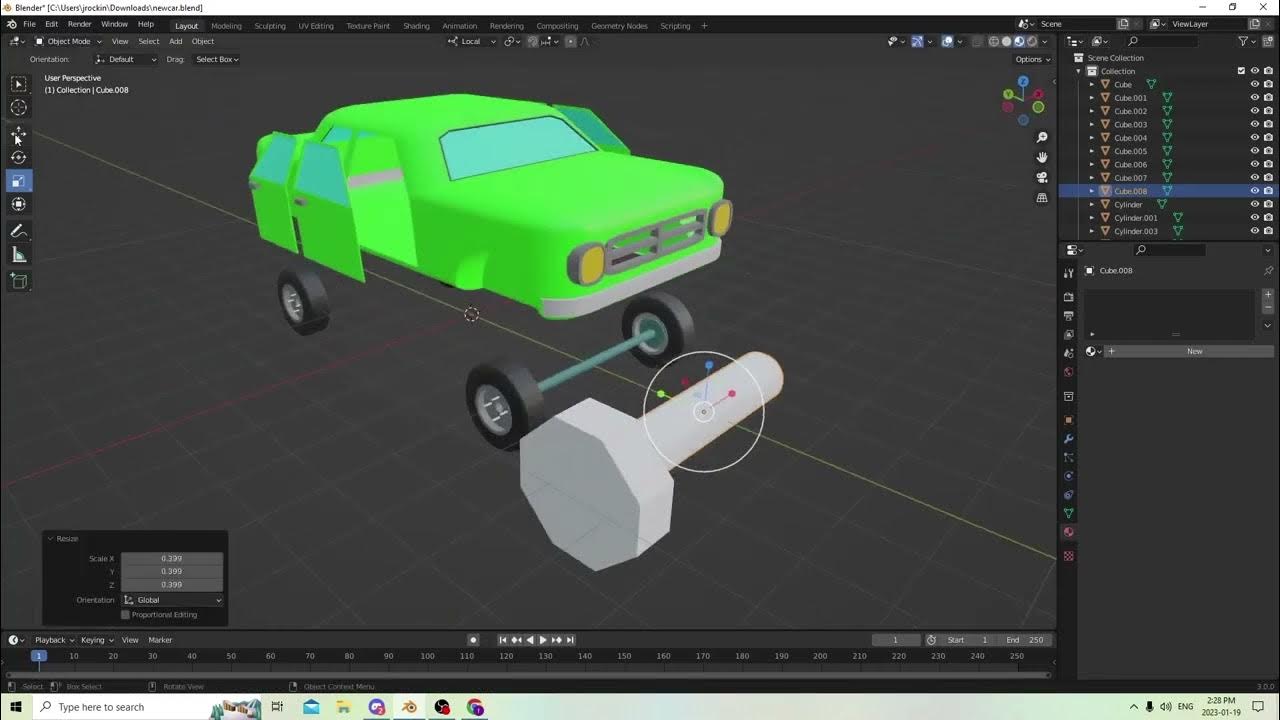Select the Annotate tool
Image resolution: width=1280 pixels, height=720 pixels.
point(19,231)
